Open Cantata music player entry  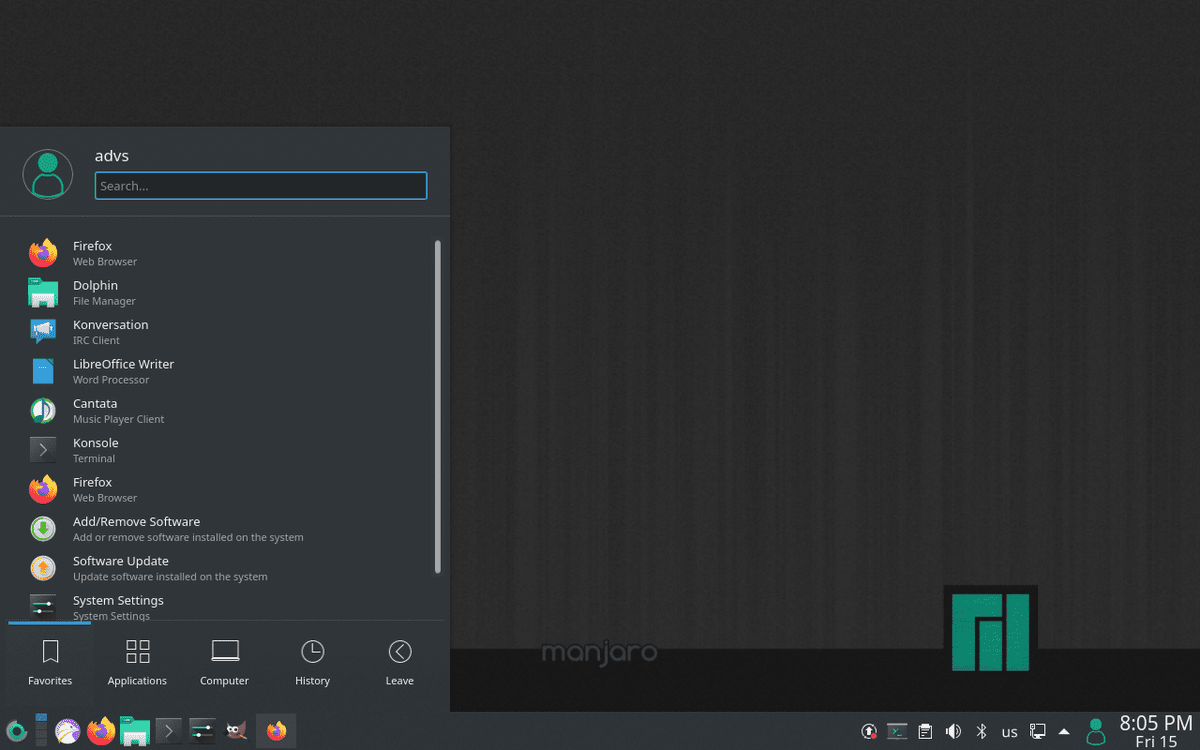[95, 410]
